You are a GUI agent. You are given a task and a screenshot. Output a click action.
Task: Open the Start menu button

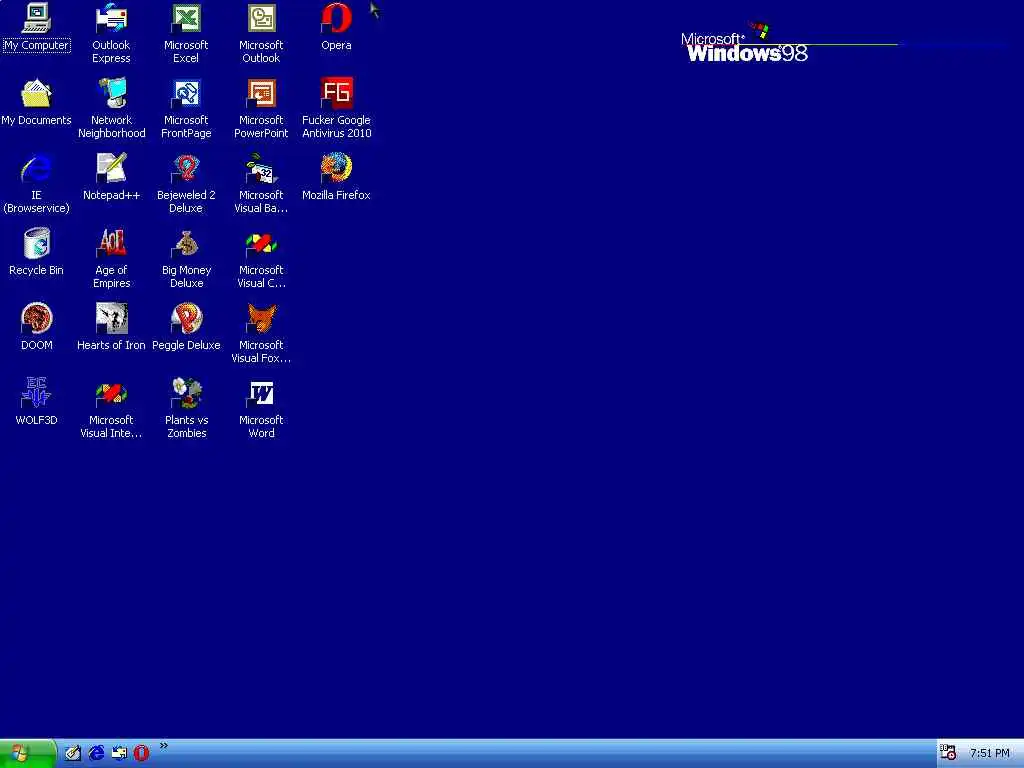click(x=27, y=754)
